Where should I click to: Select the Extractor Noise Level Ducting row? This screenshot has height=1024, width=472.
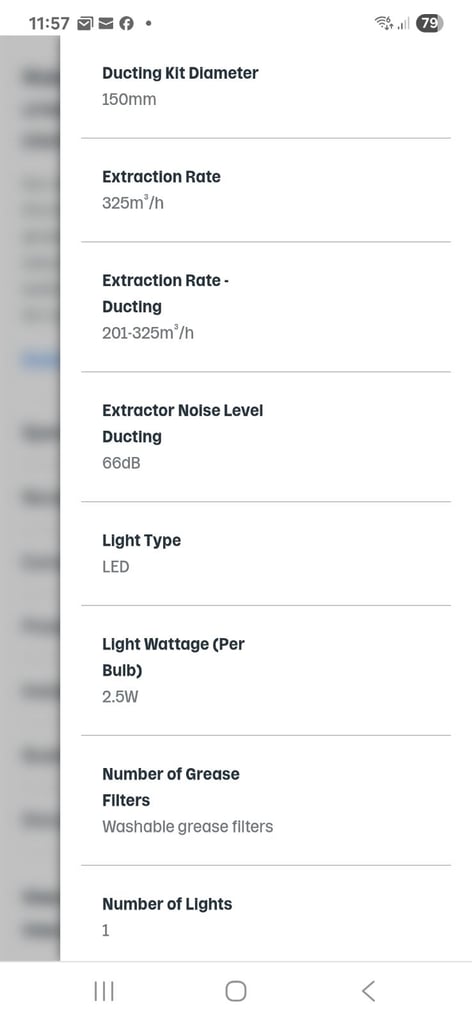point(266,437)
